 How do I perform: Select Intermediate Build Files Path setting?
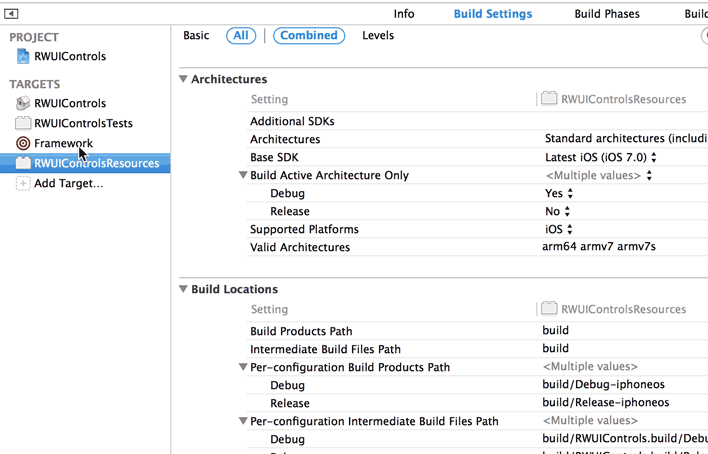325,349
